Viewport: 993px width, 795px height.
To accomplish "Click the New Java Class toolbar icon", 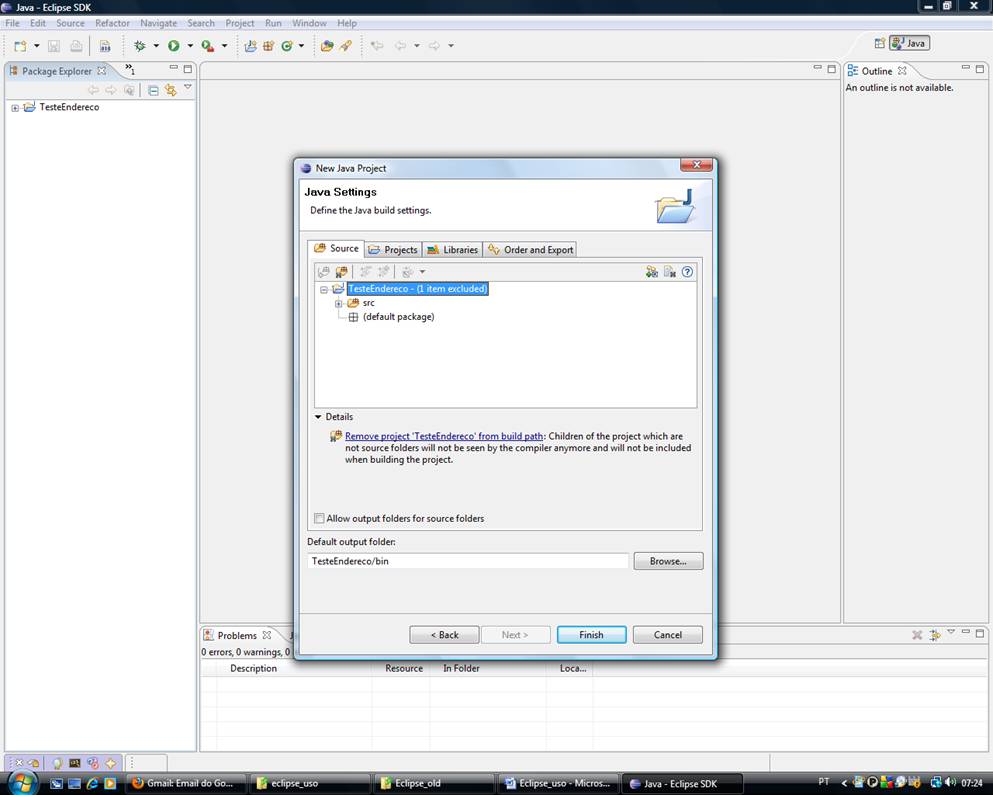I will pyautogui.click(x=287, y=46).
